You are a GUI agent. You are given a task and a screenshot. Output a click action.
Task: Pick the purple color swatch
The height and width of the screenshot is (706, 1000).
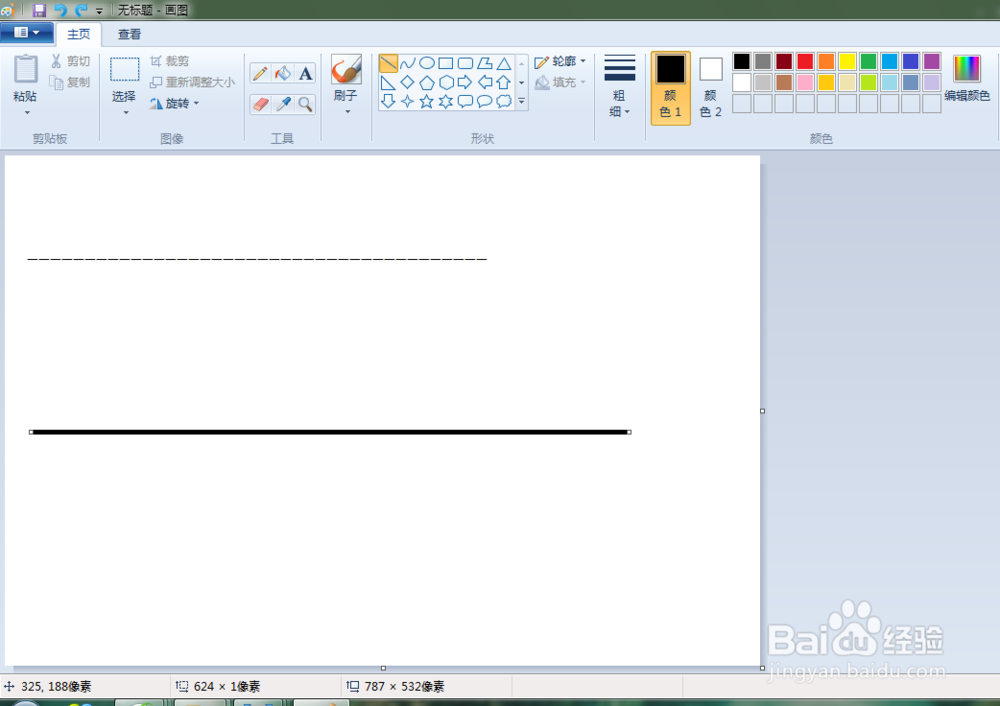931,61
